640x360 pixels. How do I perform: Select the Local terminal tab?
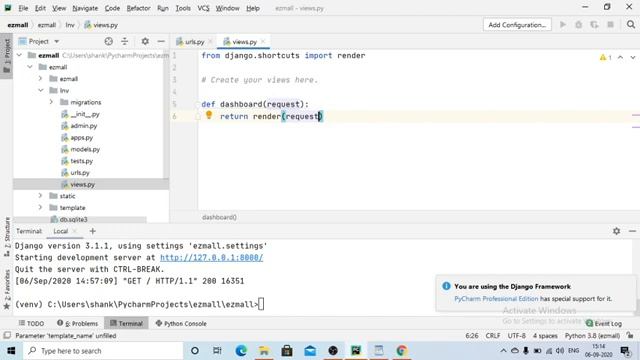60,231
